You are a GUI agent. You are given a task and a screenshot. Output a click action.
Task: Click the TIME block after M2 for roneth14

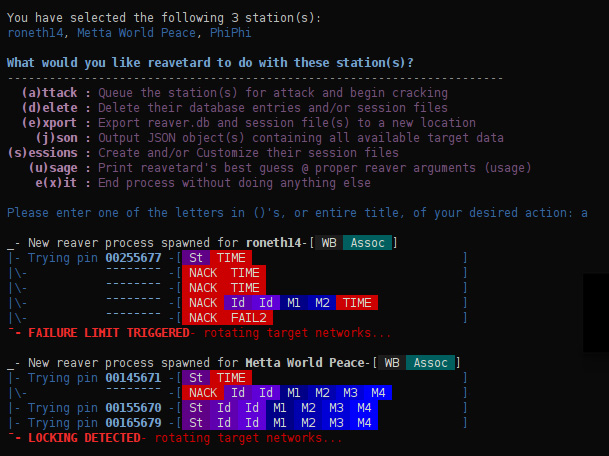tap(357, 303)
